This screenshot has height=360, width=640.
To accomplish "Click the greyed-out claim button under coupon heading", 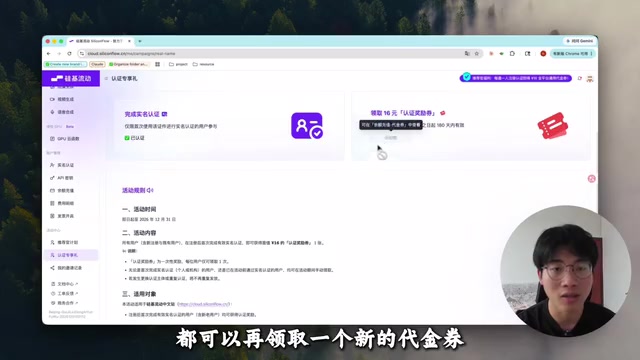I will (x=391, y=138).
